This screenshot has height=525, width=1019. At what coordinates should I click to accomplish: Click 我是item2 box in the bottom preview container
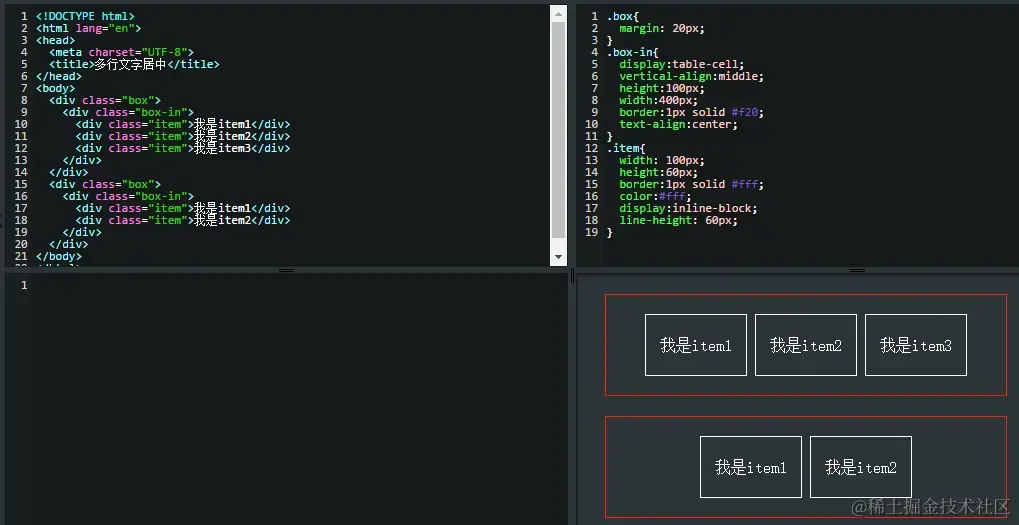[860, 467]
